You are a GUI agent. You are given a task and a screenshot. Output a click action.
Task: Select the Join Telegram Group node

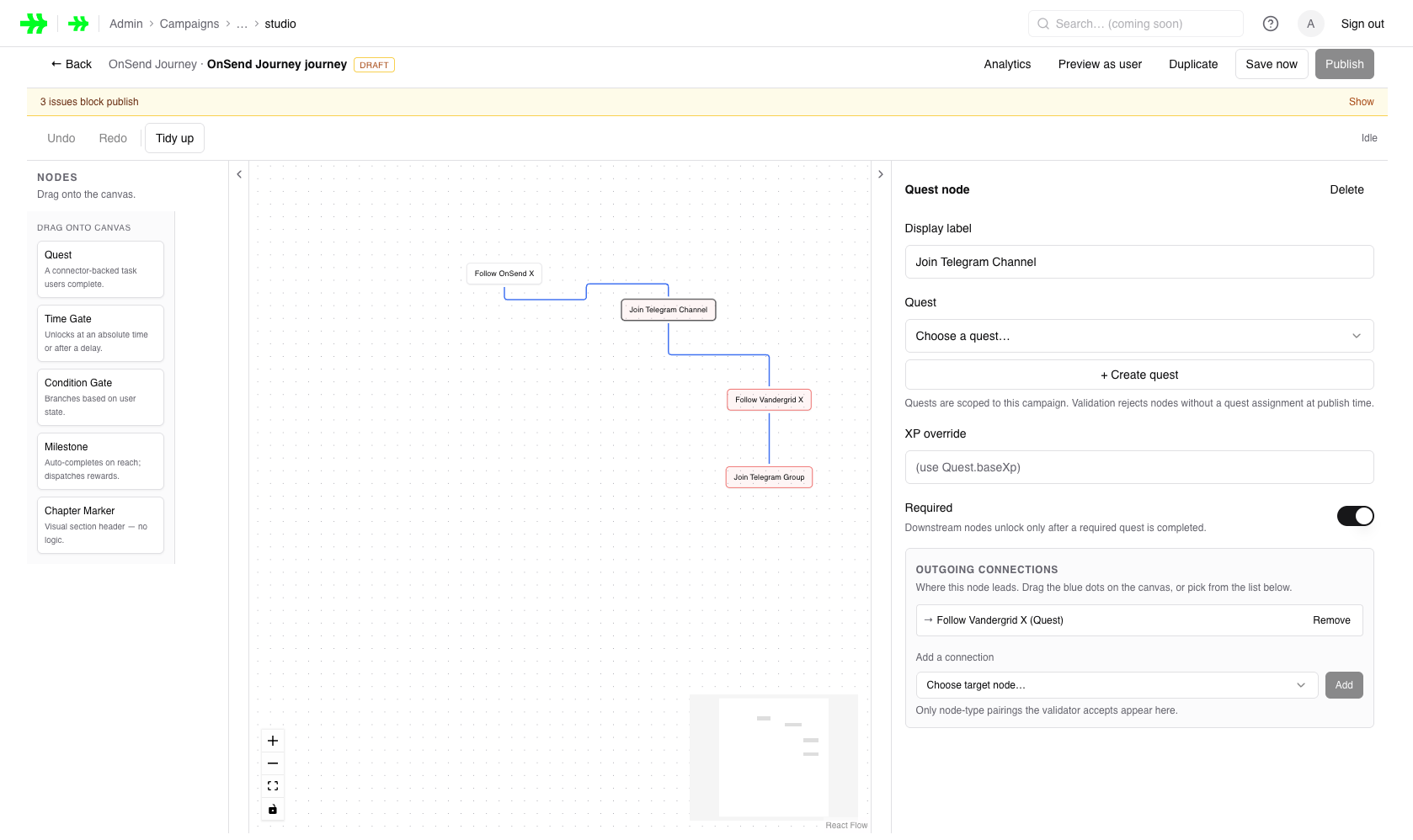[x=769, y=477]
